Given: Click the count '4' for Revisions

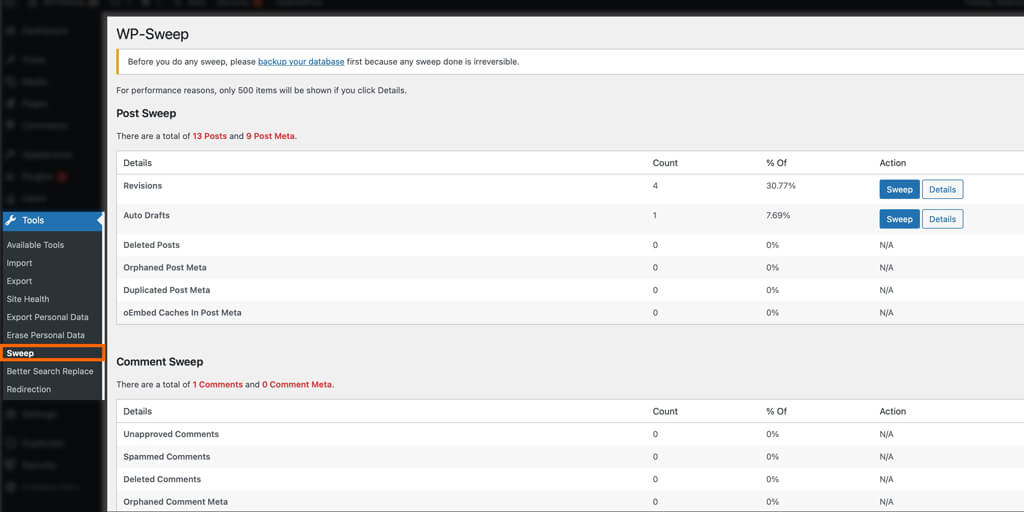Looking at the screenshot, I should [655, 186].
